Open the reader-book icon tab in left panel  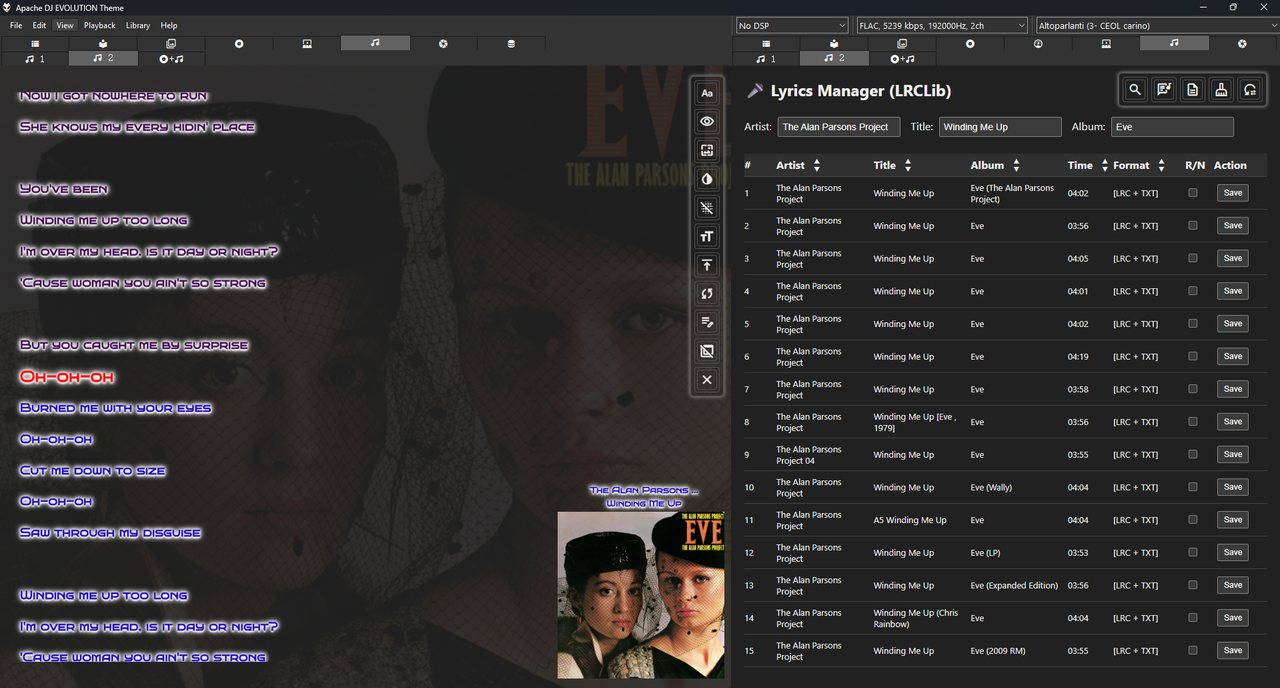pyautogui.click(x=103, y=44)
